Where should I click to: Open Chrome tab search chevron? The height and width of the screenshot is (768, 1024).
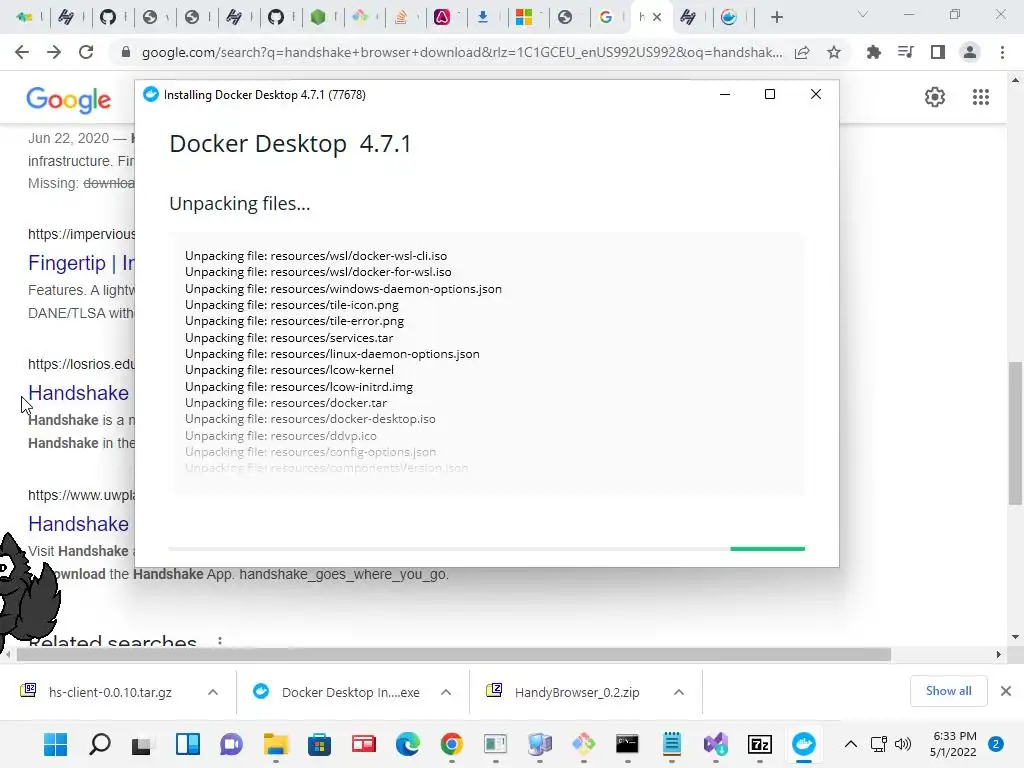[x=863, y=15]
